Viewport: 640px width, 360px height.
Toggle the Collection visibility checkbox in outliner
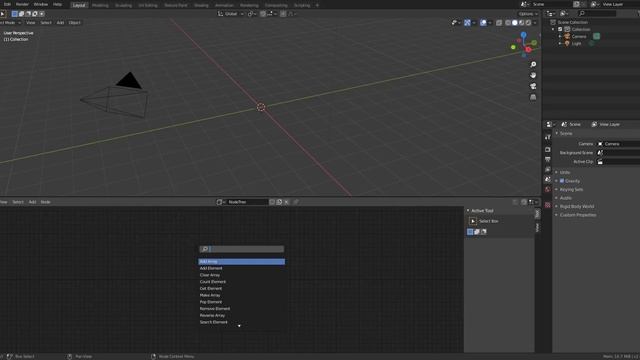click(560, 29)
